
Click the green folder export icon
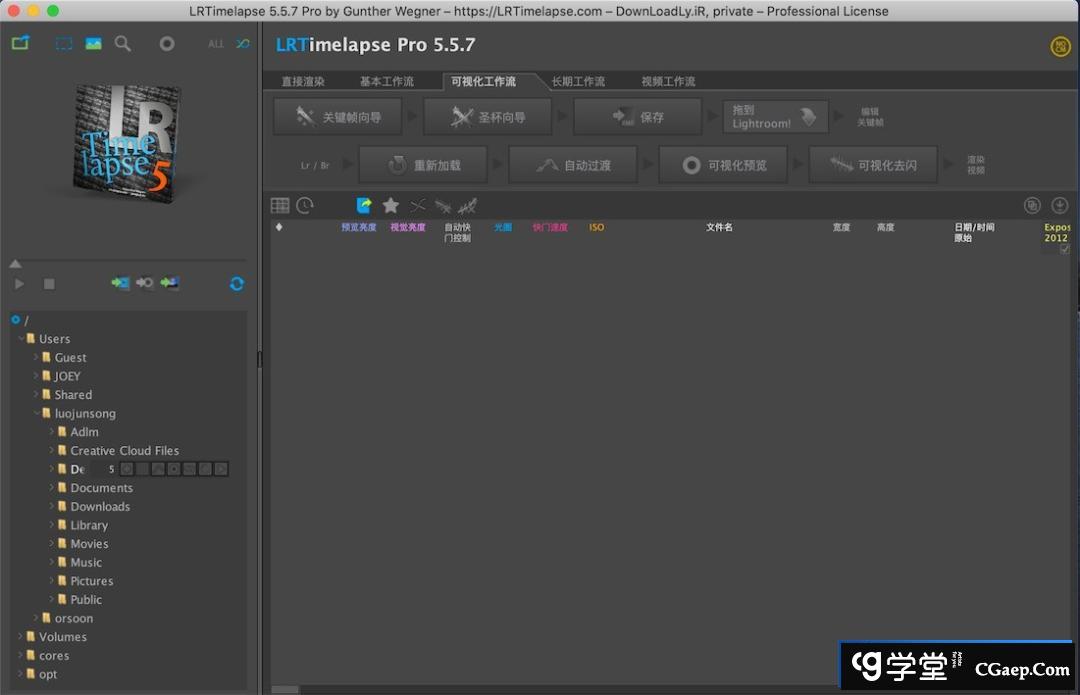tap(20, 44)
